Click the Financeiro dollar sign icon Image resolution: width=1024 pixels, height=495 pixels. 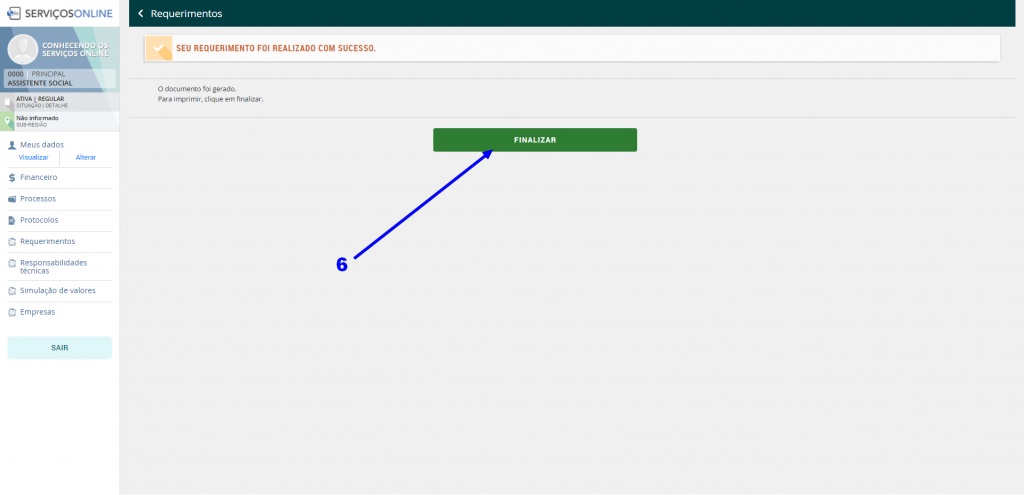tap(11, 177)
